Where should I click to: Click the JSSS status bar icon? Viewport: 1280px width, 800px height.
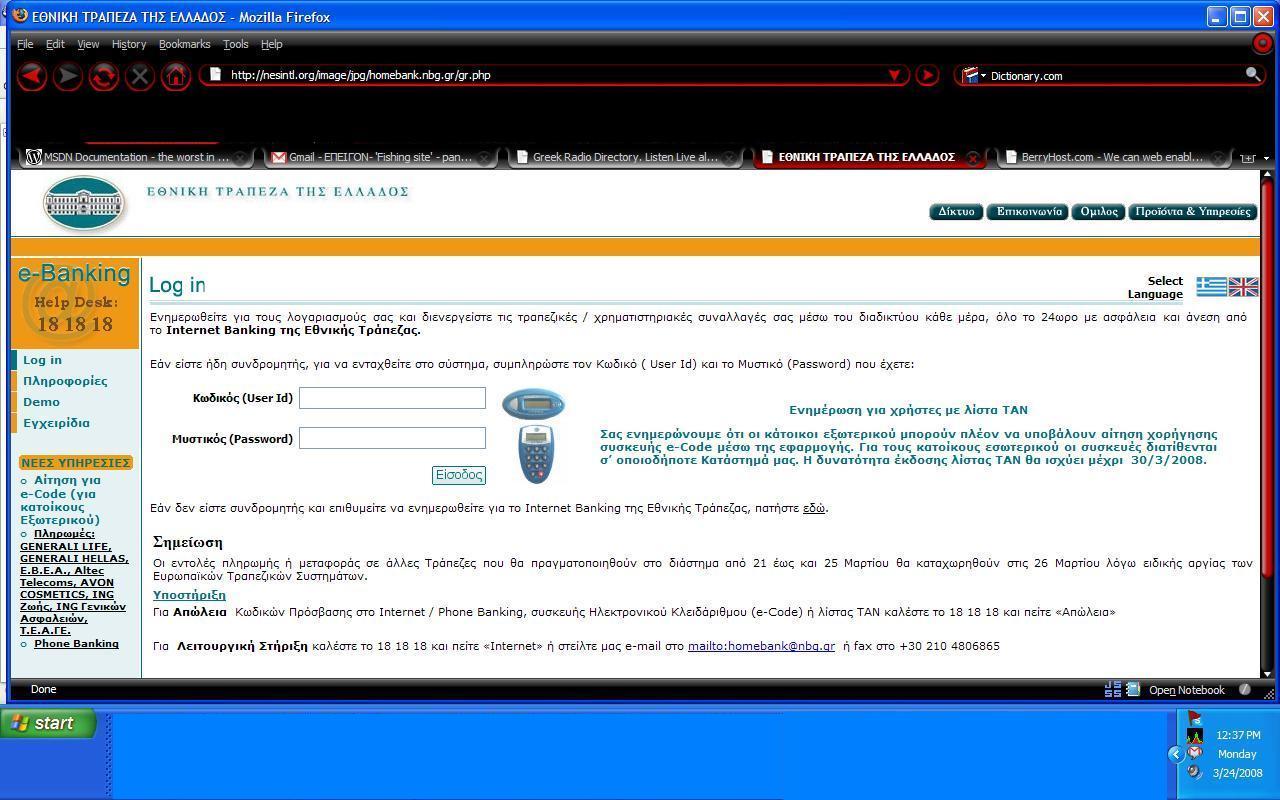(x=1113, y=689)
